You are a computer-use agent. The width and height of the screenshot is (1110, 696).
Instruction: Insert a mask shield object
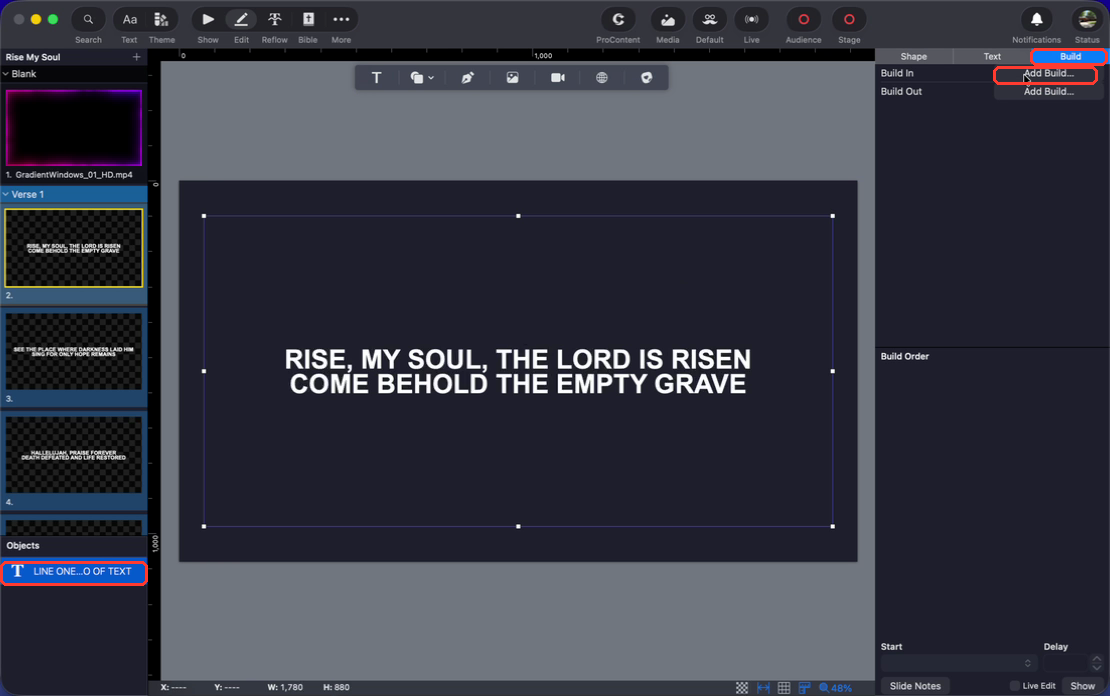pyautogui.click(x=646, y=78)
